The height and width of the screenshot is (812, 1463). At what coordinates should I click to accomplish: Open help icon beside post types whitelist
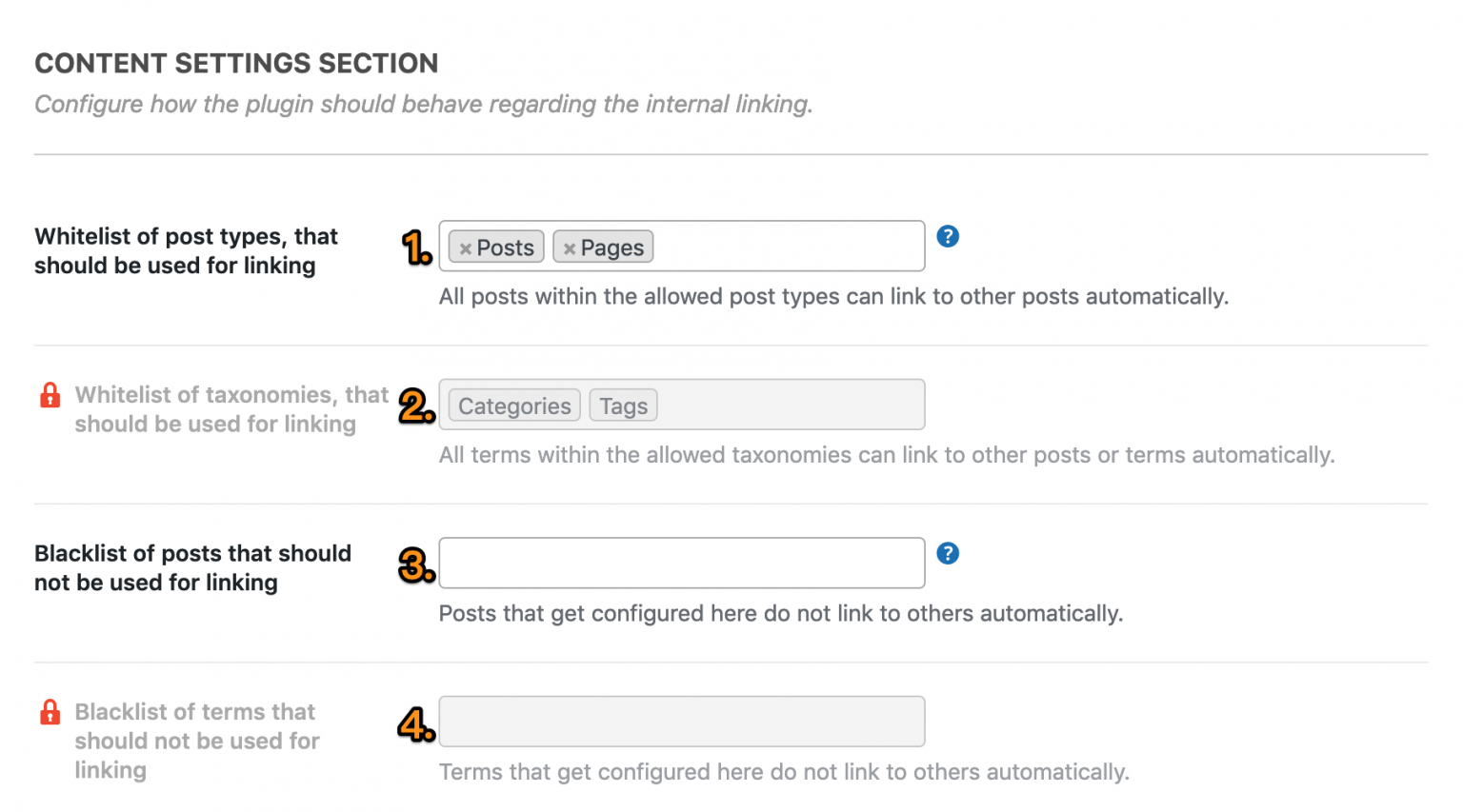tap(948, 236)
